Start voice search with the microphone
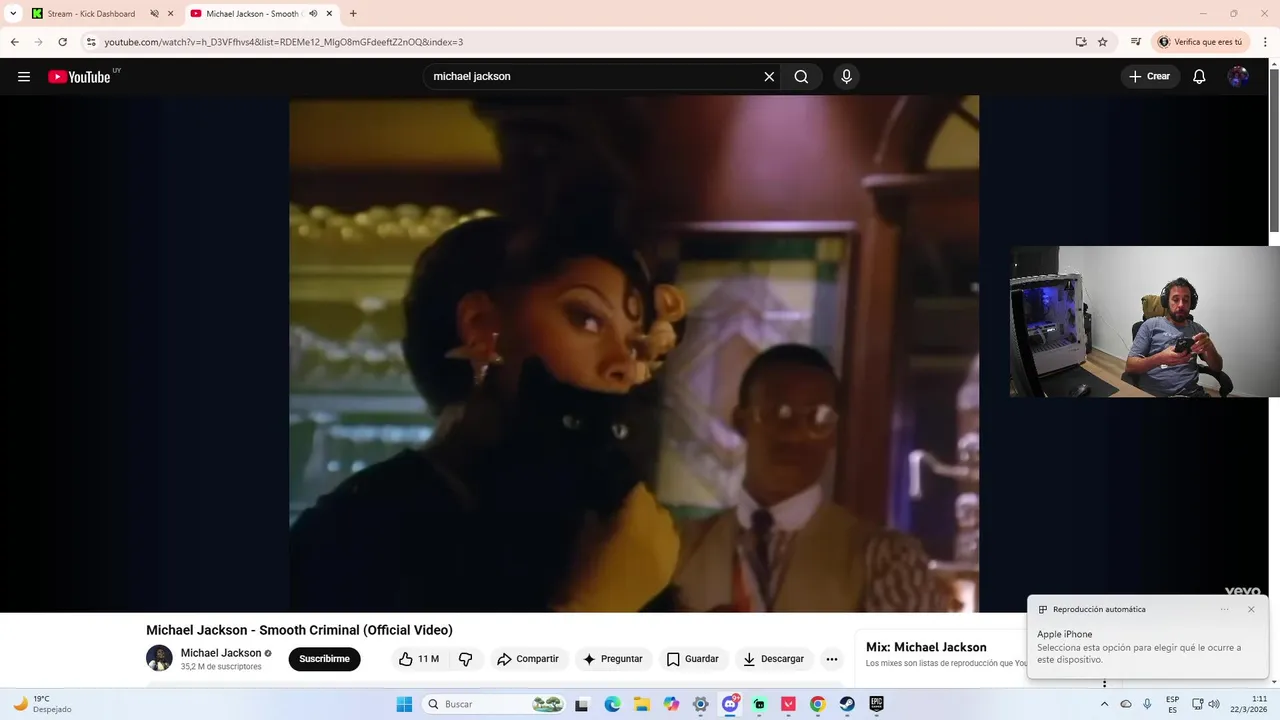1280x720 pixels. (846, 77)
